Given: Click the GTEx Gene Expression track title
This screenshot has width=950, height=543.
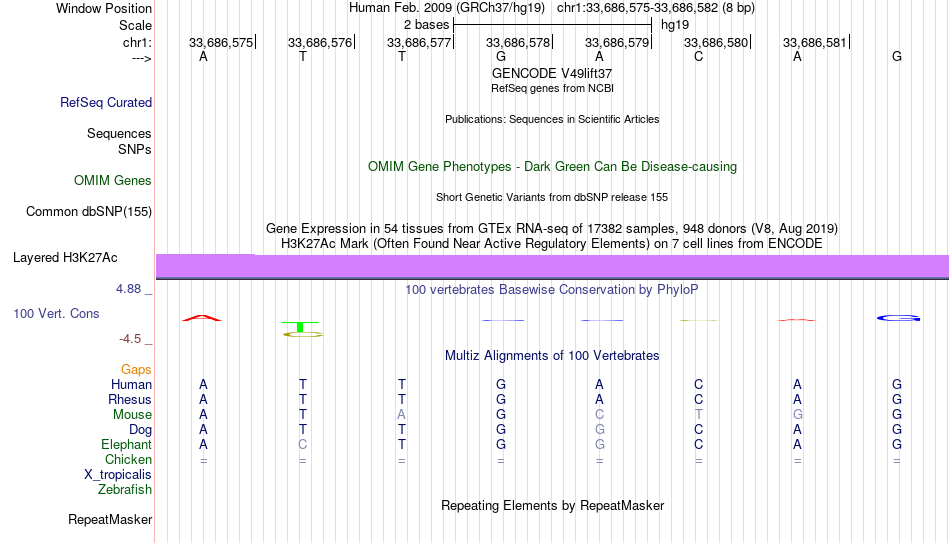Looking at the screenshot, I should click(x=552, y=228).
